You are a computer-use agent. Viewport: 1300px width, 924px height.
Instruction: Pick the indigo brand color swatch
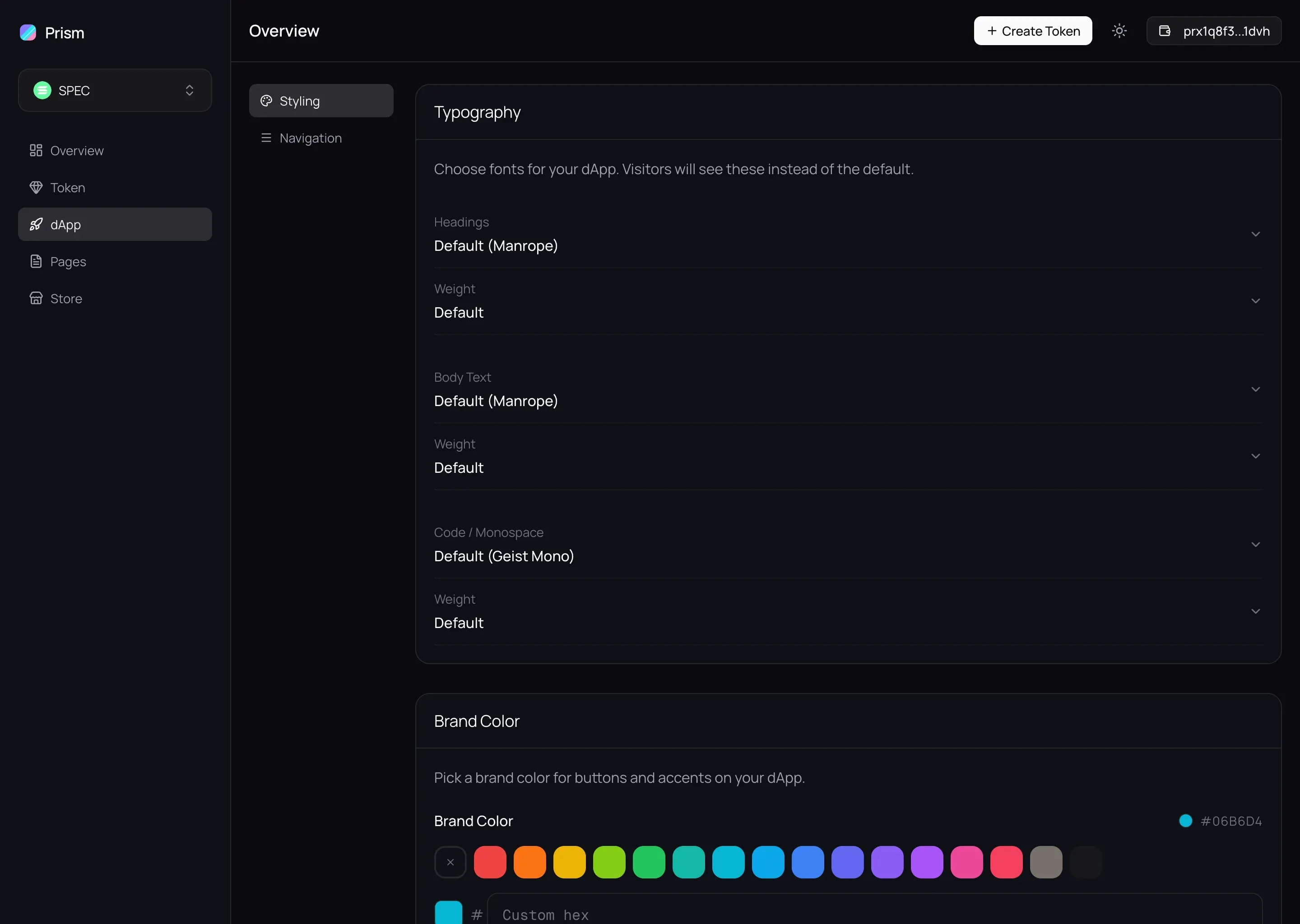[x=848, y=862]
